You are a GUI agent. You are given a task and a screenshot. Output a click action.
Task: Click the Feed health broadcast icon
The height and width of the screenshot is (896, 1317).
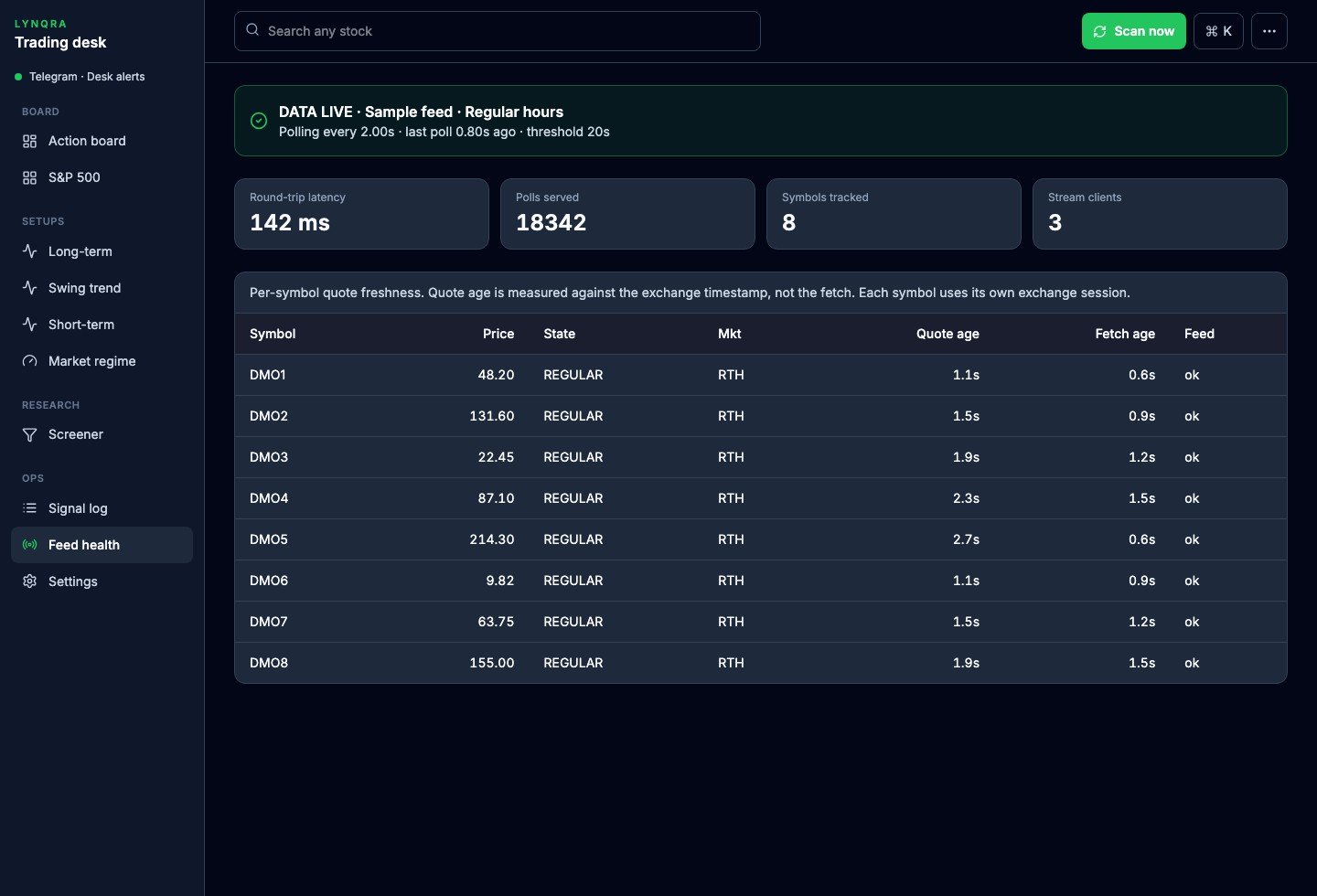coord(29,545)
